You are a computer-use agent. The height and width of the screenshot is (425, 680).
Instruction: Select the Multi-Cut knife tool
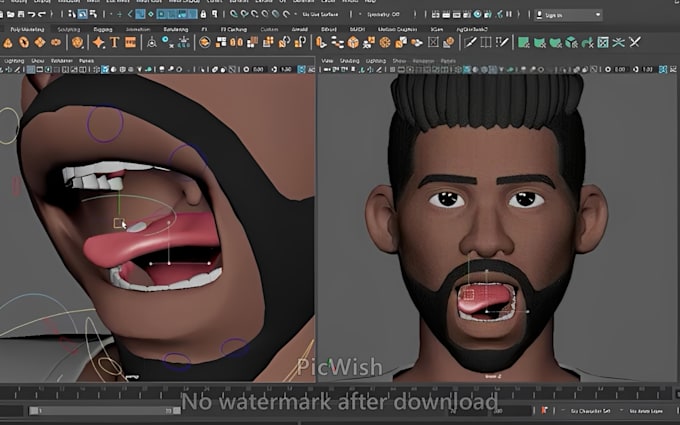[471, 42]
